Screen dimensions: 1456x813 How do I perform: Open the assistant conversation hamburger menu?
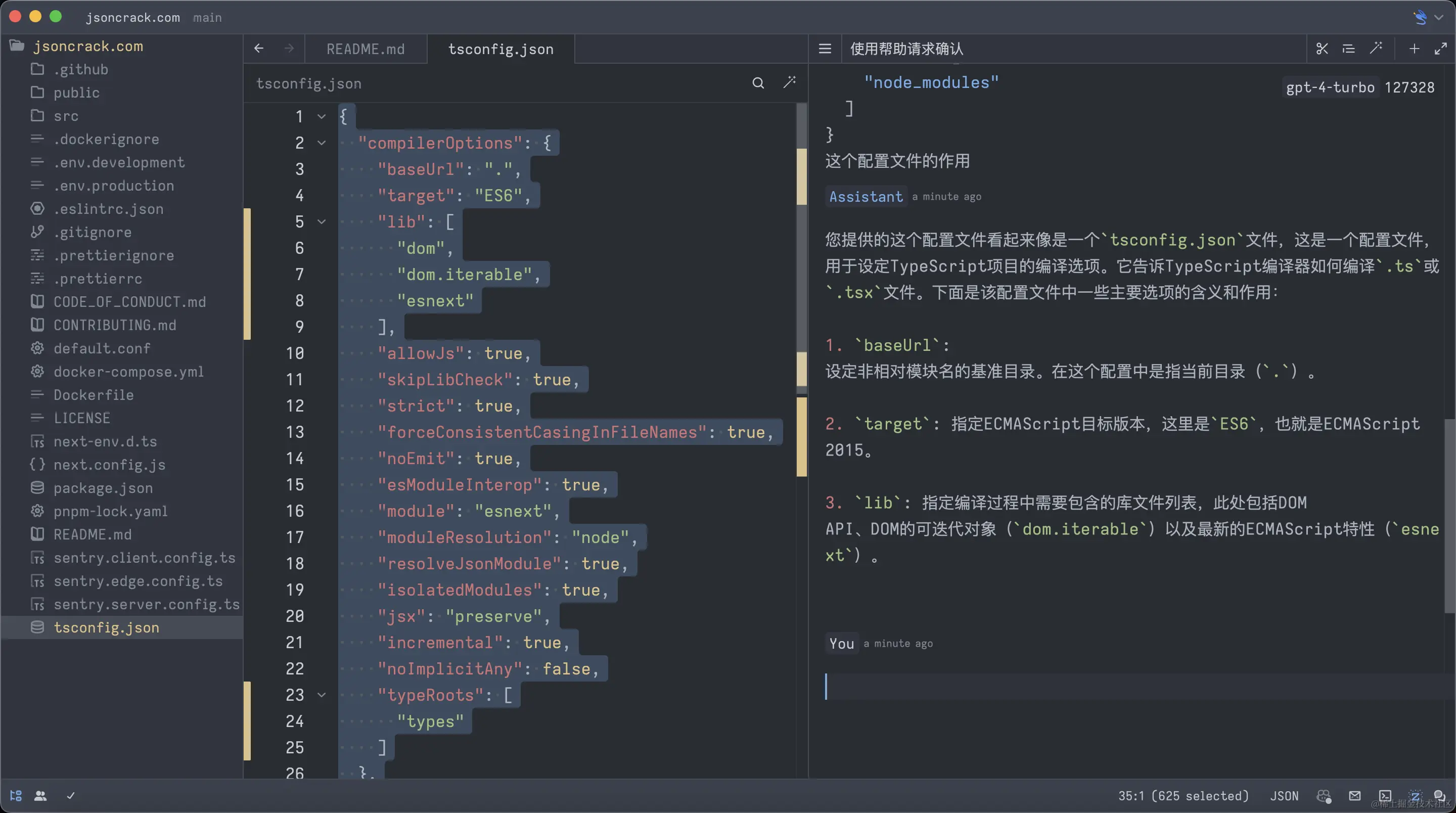825,49
